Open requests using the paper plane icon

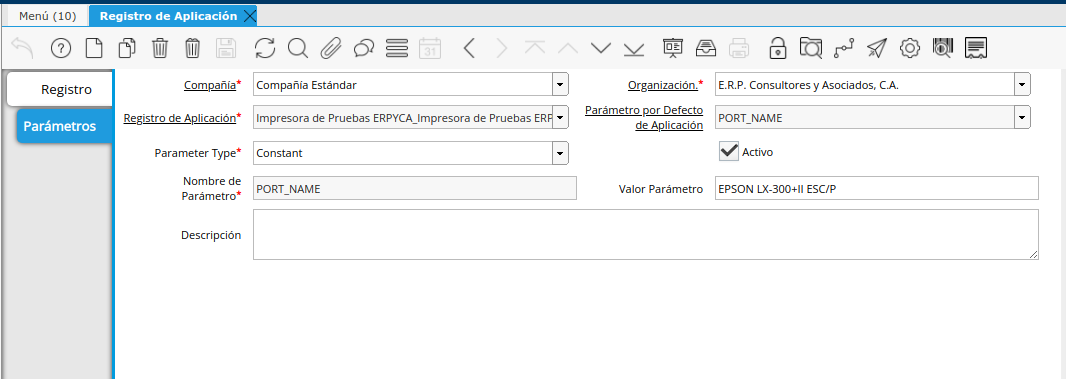tap(877, 48)
